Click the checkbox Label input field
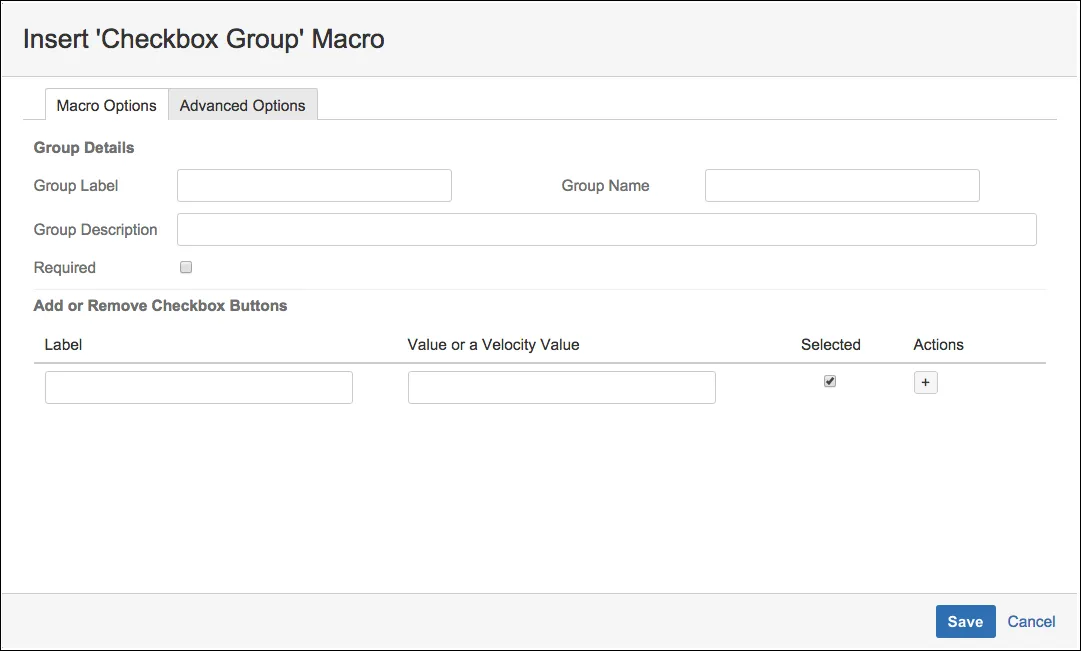The image size is (1081, 651). (x=199, y=388)
